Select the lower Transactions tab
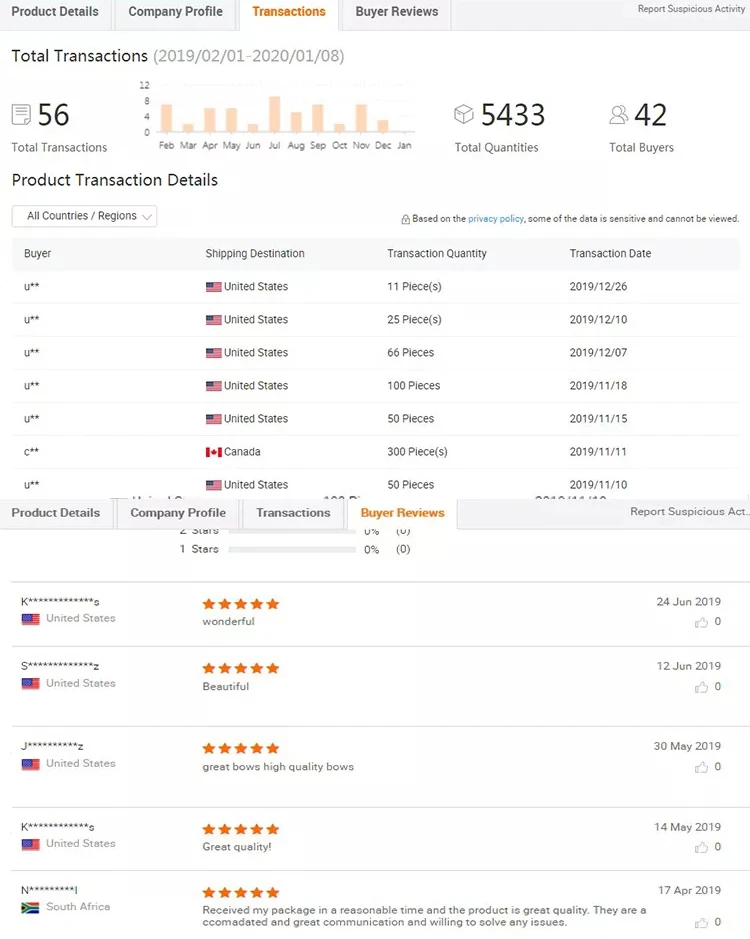The width and height of the screenshot is (750, 939). (293, 513)
